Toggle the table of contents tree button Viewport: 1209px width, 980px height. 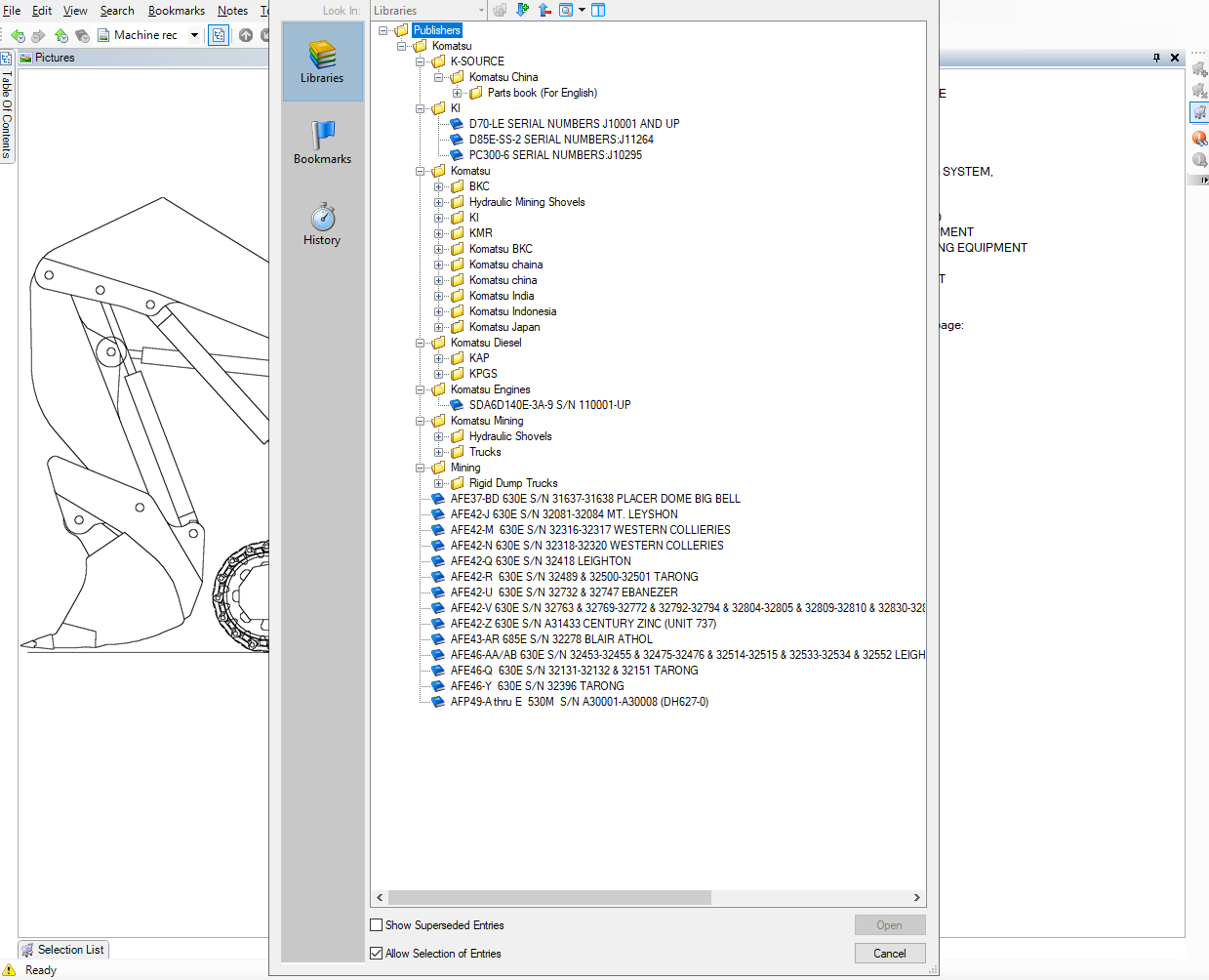(x=219, y=35)
